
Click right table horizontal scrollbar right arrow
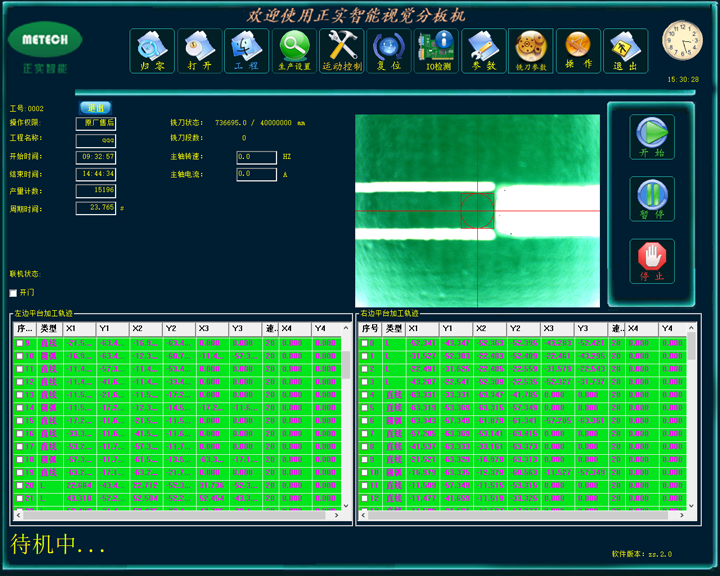click(x=682, y=515)
